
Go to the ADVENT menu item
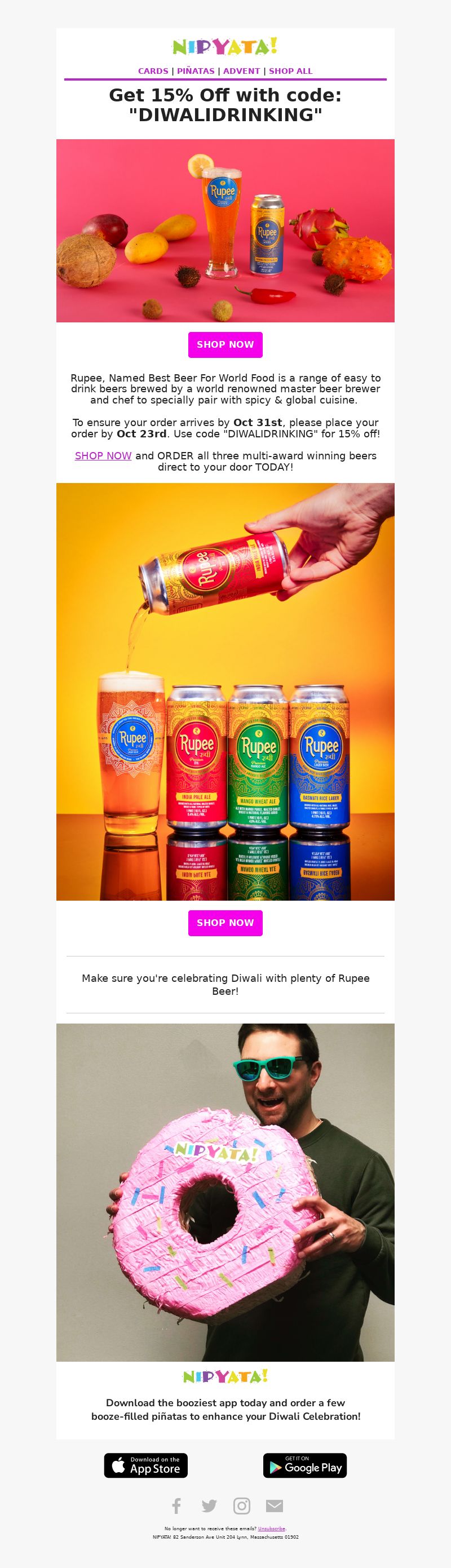coord(242,70)
